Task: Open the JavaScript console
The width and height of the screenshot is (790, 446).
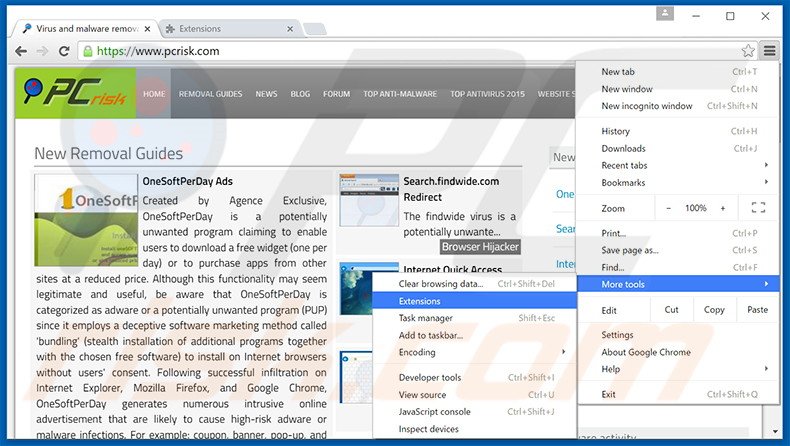Action: [475, 412]
